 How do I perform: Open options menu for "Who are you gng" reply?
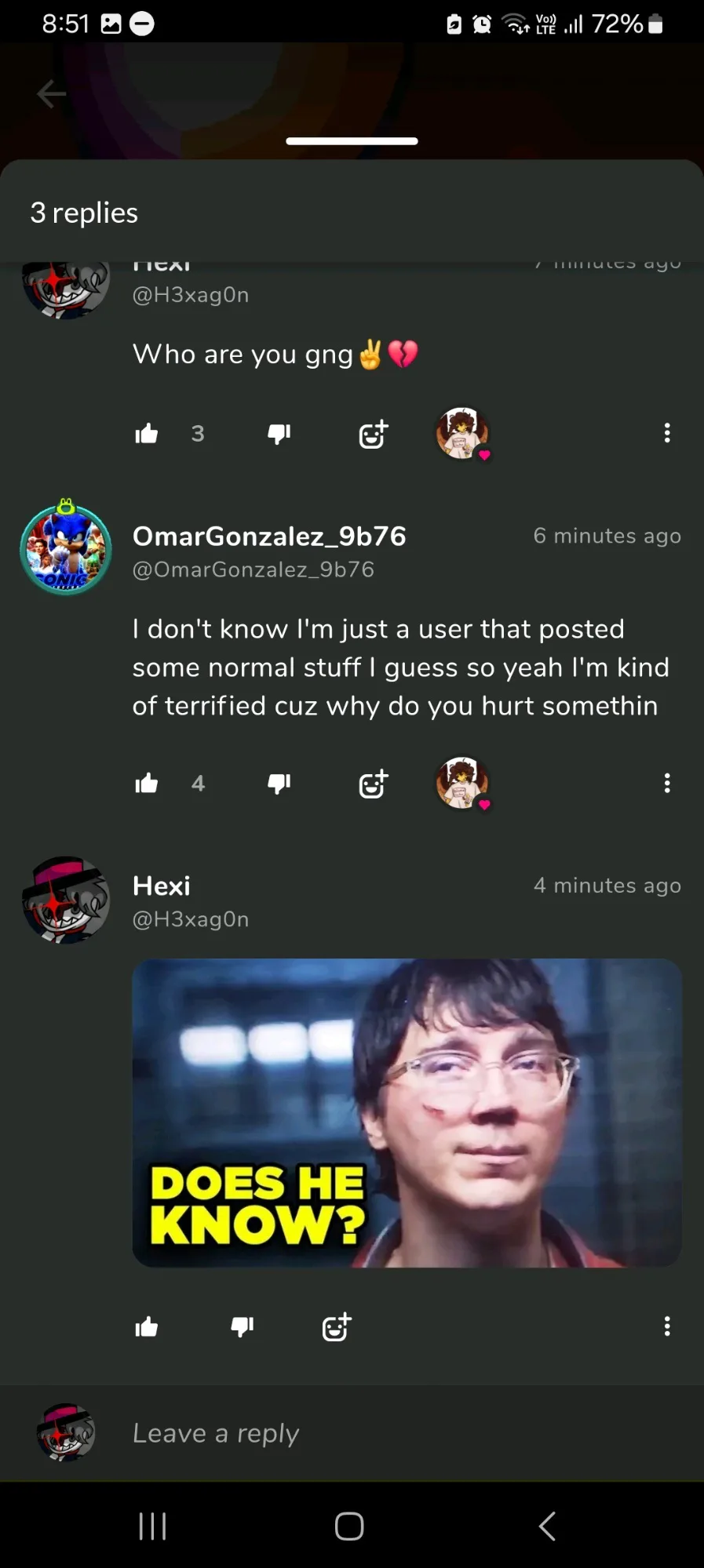(667, 433)
